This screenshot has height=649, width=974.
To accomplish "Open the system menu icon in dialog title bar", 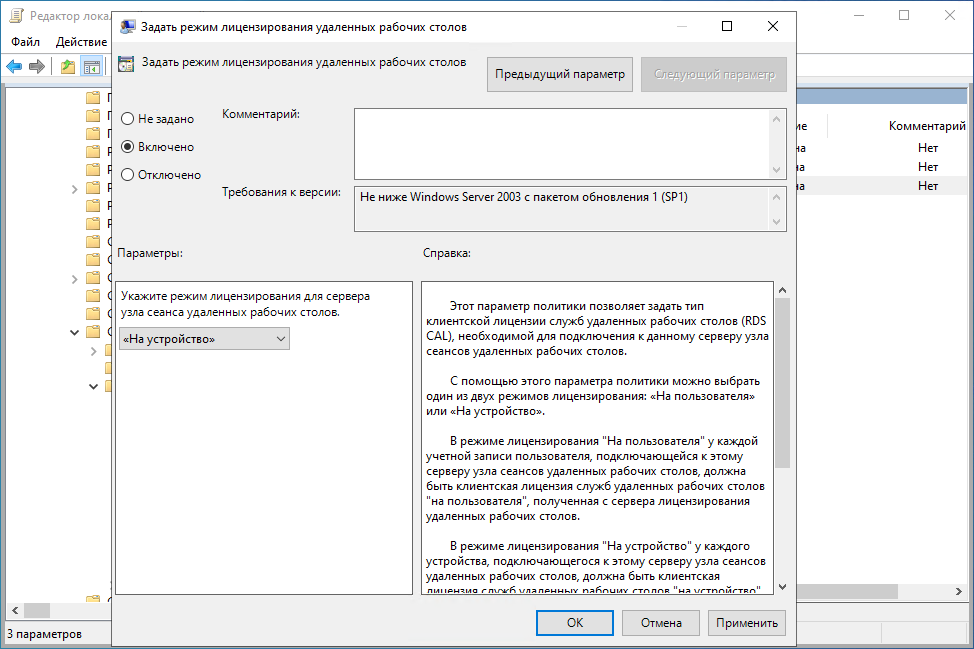I will point(128,26).
